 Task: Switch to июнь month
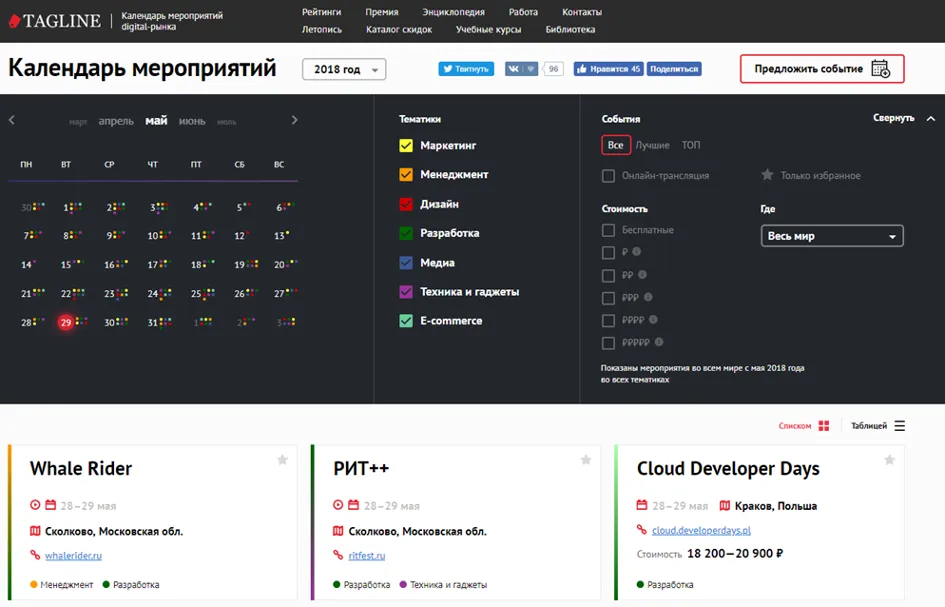click(x=192, y=121)
